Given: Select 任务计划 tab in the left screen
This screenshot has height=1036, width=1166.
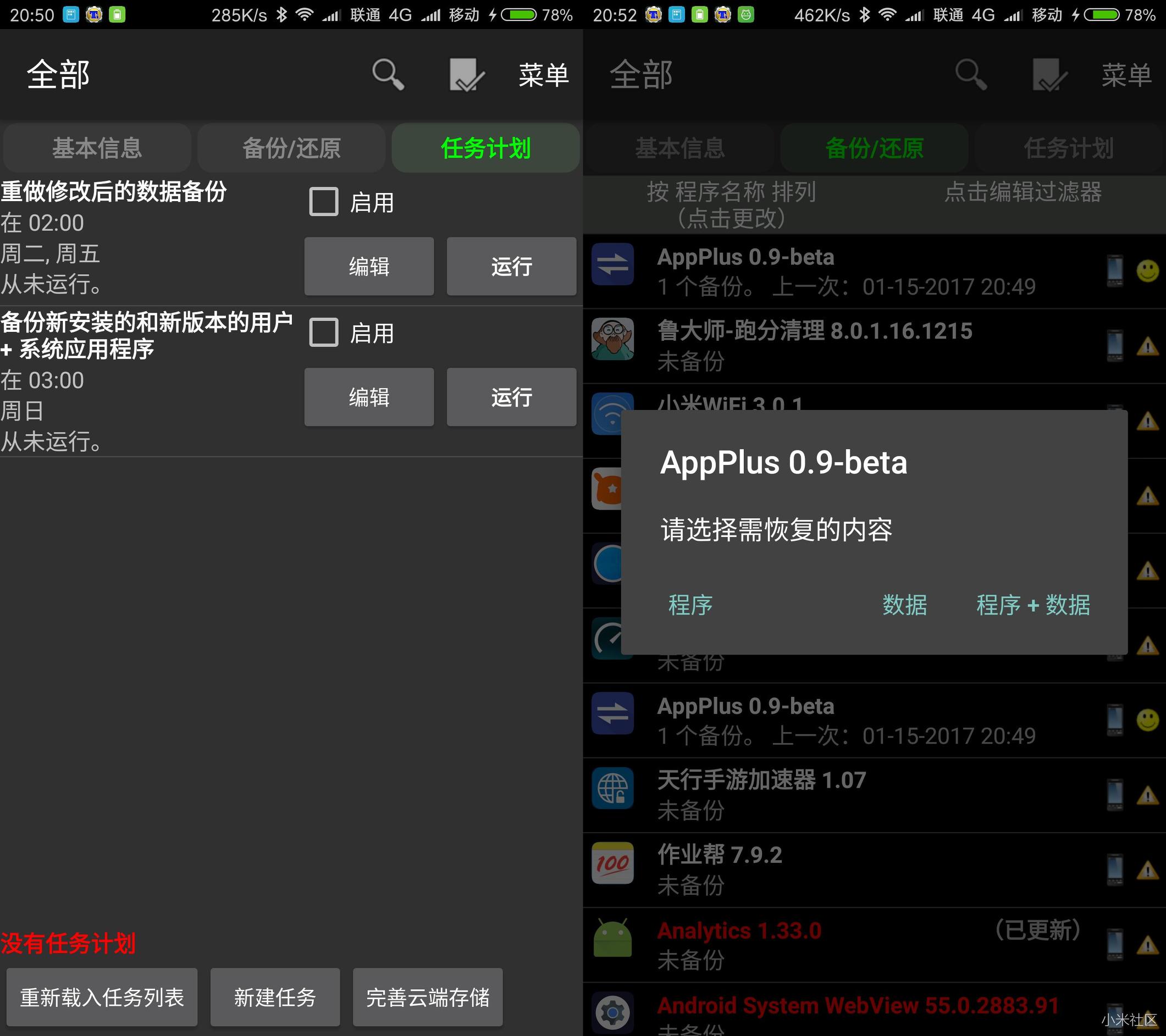Looking at the screenshot, I should pos(485,148).
